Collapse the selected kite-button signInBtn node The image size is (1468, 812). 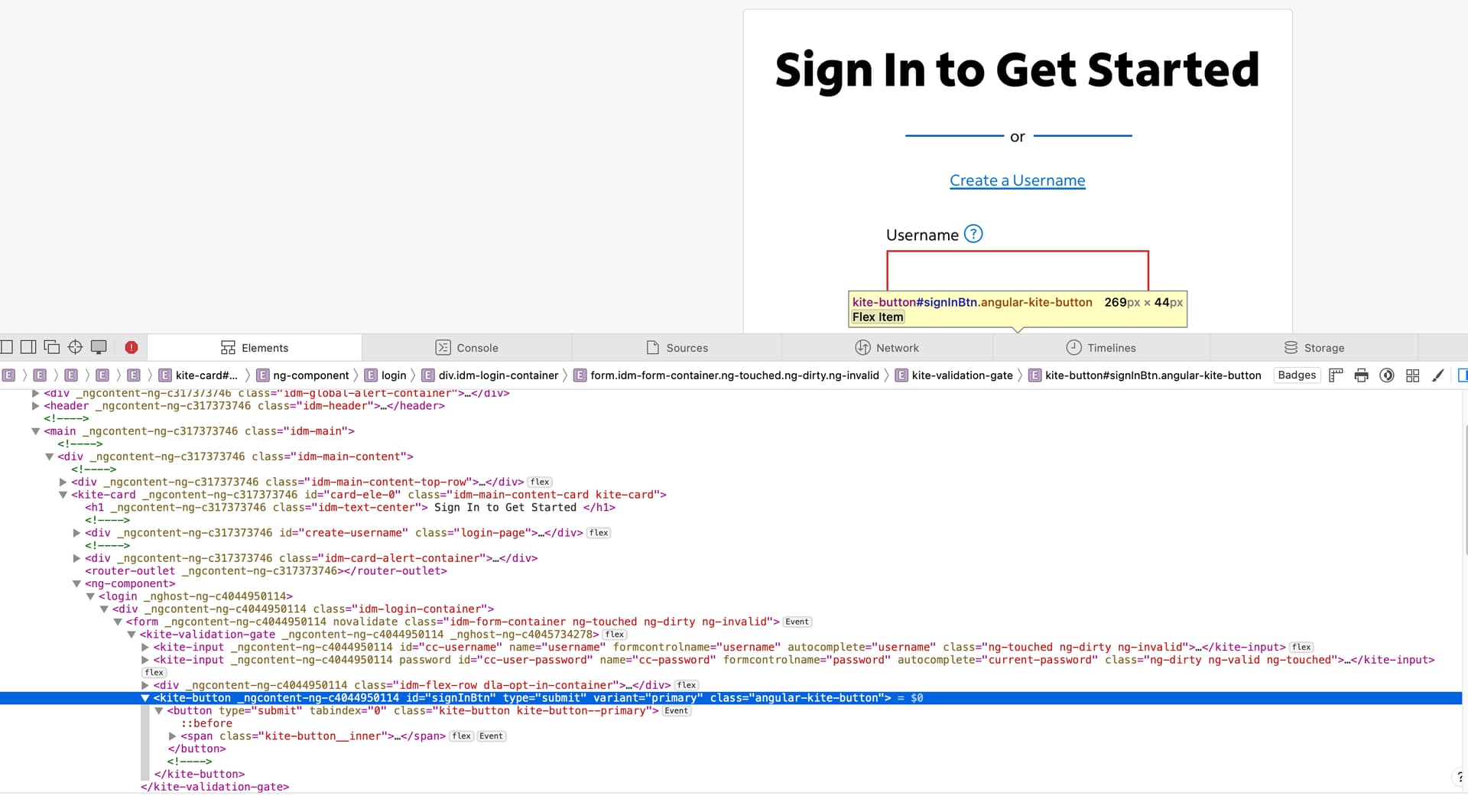pos(145,698)
